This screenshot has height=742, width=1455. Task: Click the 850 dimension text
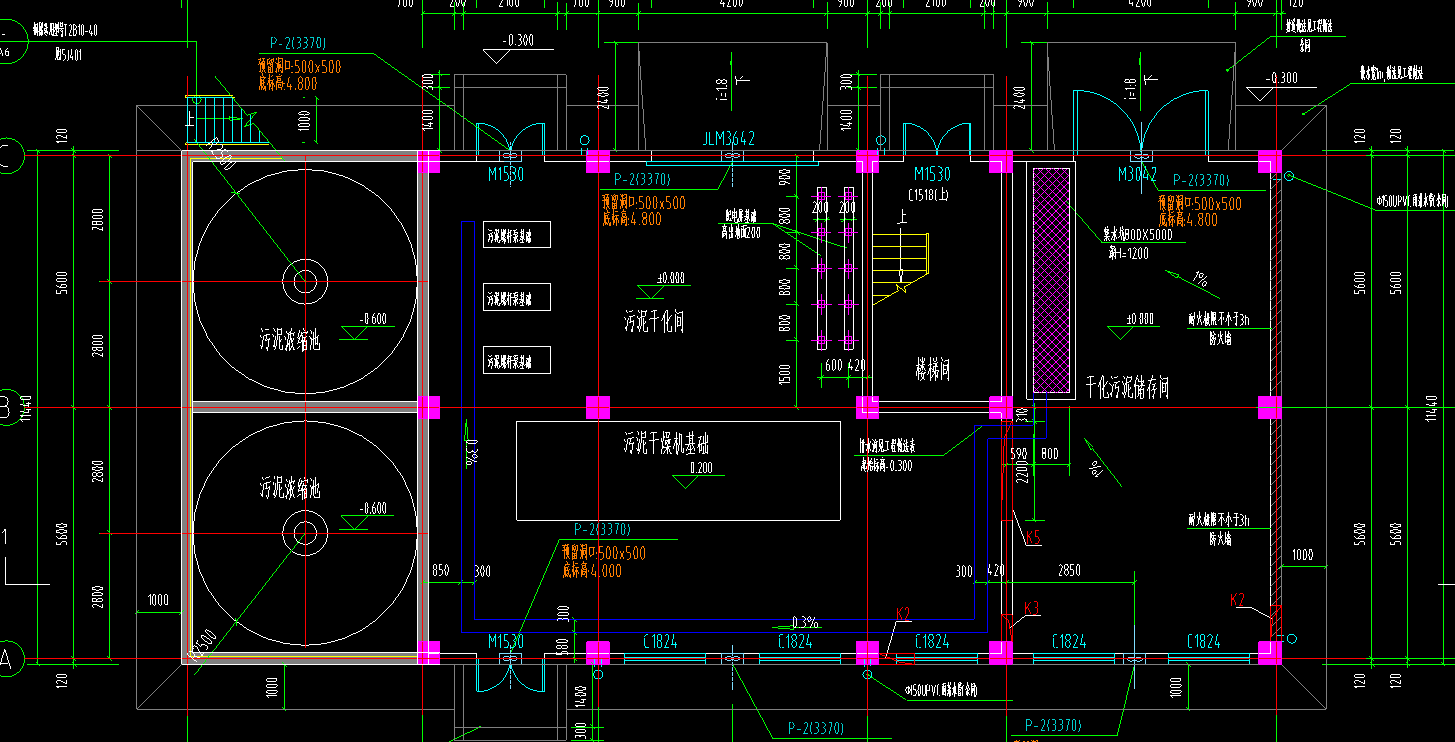(x=440, y=571)
